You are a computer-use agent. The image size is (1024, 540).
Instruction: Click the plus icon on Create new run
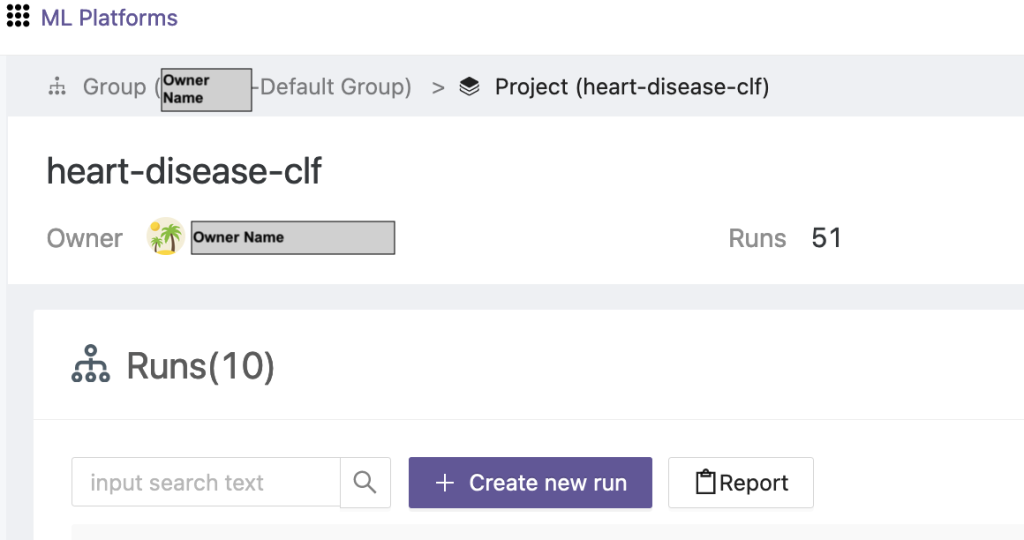click(445, 483)
